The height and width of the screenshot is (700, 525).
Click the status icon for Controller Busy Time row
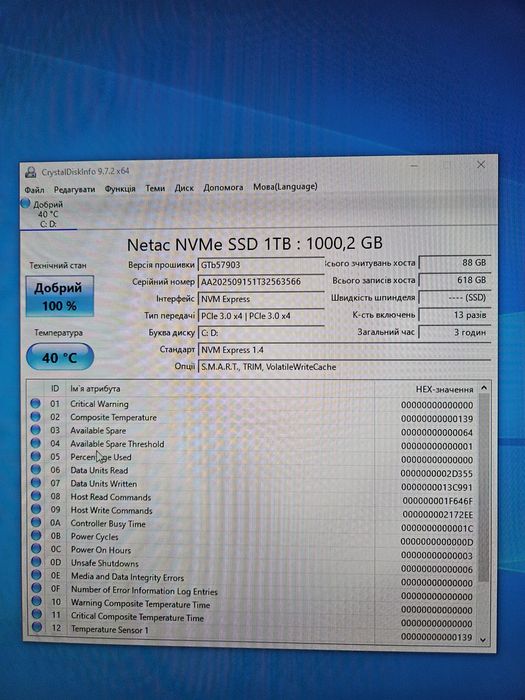click(36, 522)
